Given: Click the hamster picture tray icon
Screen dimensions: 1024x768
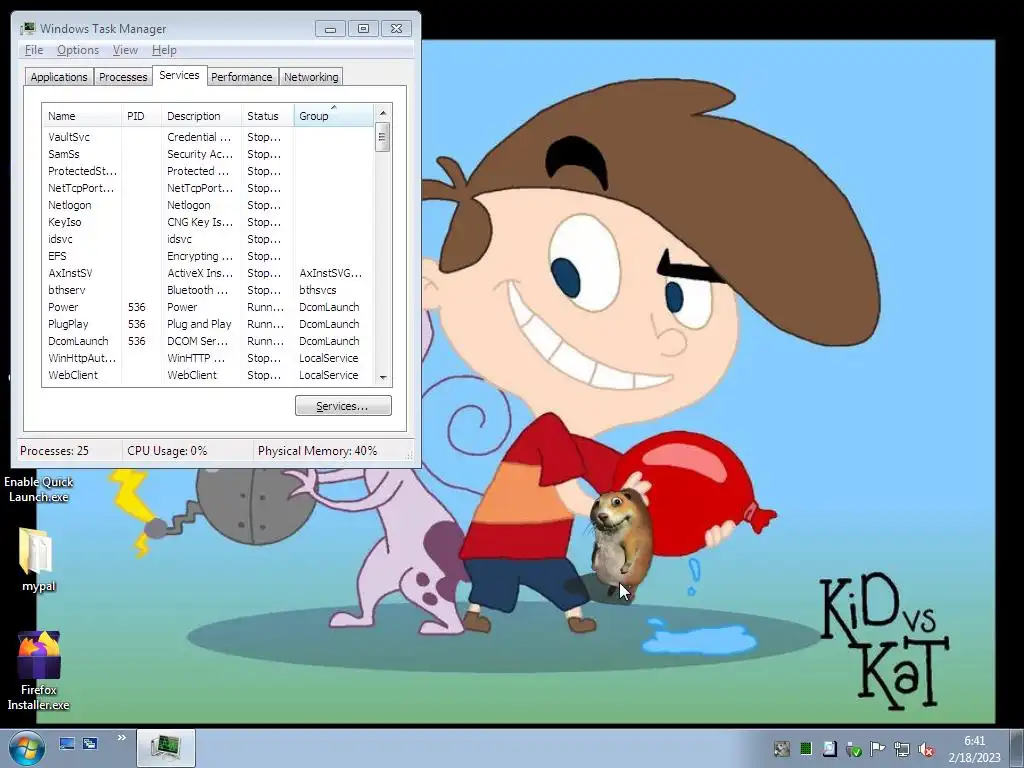Looking at the screenshot, I should click(782, 749).
